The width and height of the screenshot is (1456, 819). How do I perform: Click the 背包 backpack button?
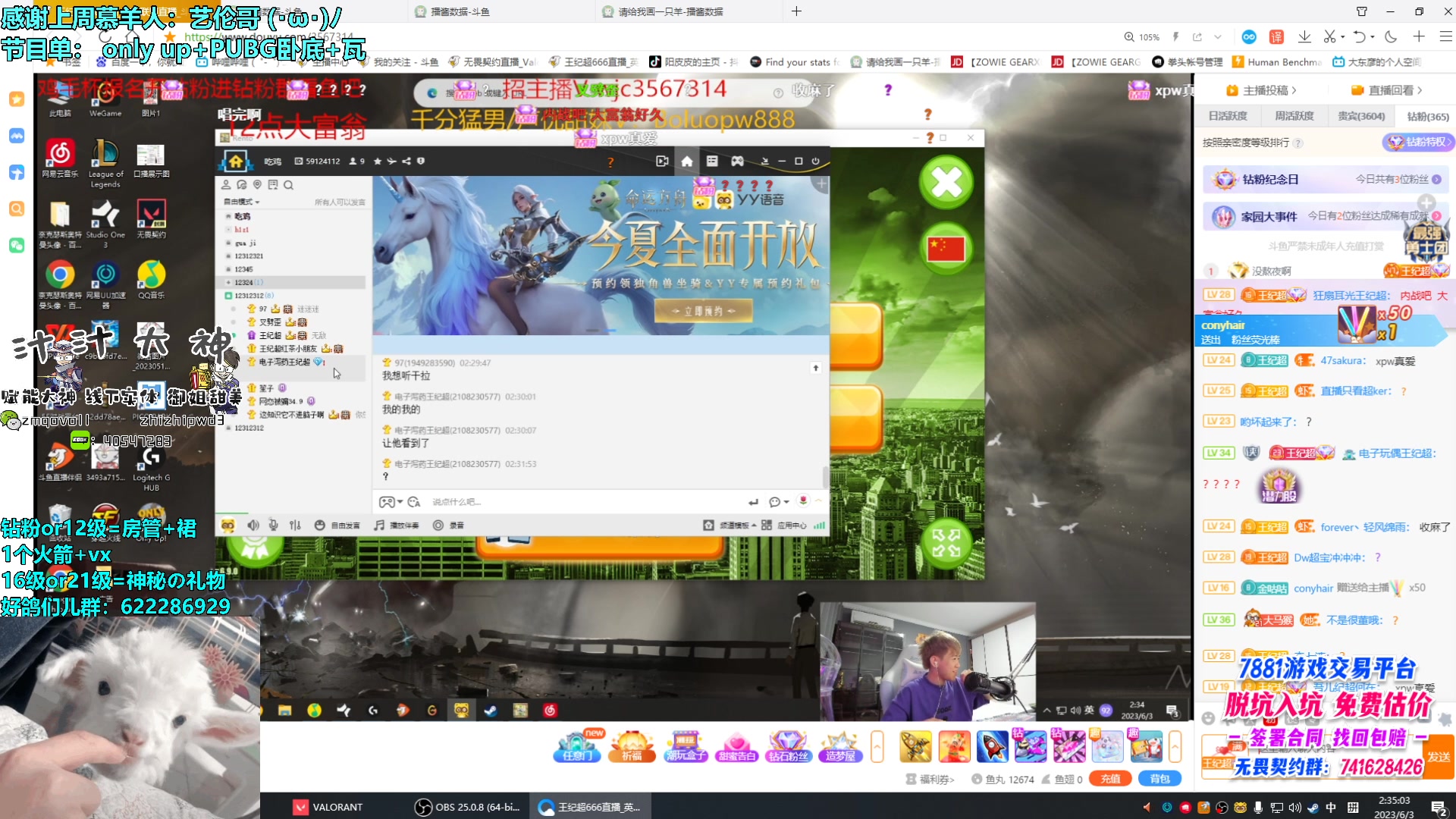coord(1159,779)
